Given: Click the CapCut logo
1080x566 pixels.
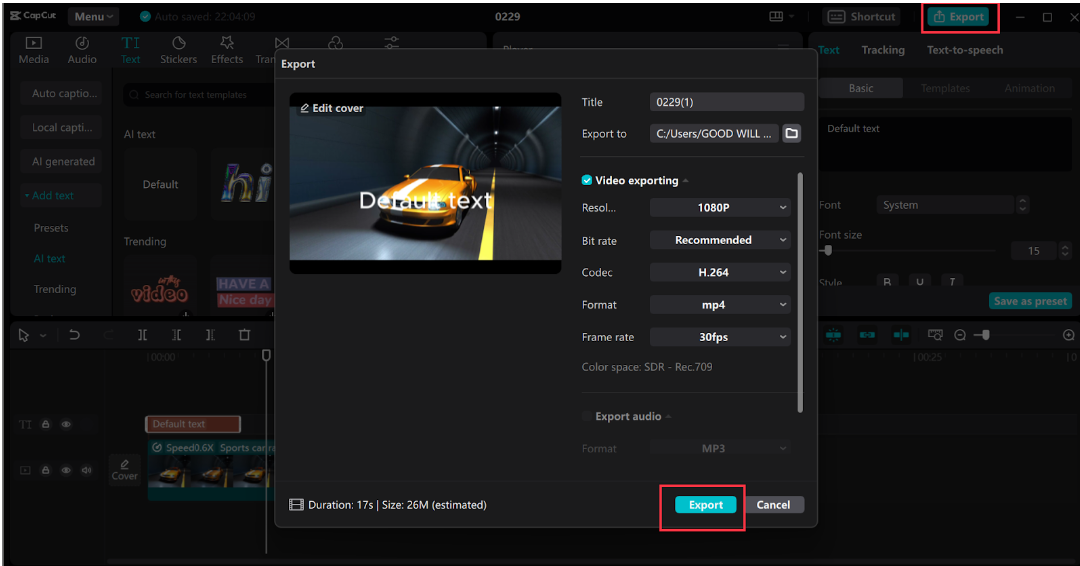Looking at the screenshot, I should 34,16.
